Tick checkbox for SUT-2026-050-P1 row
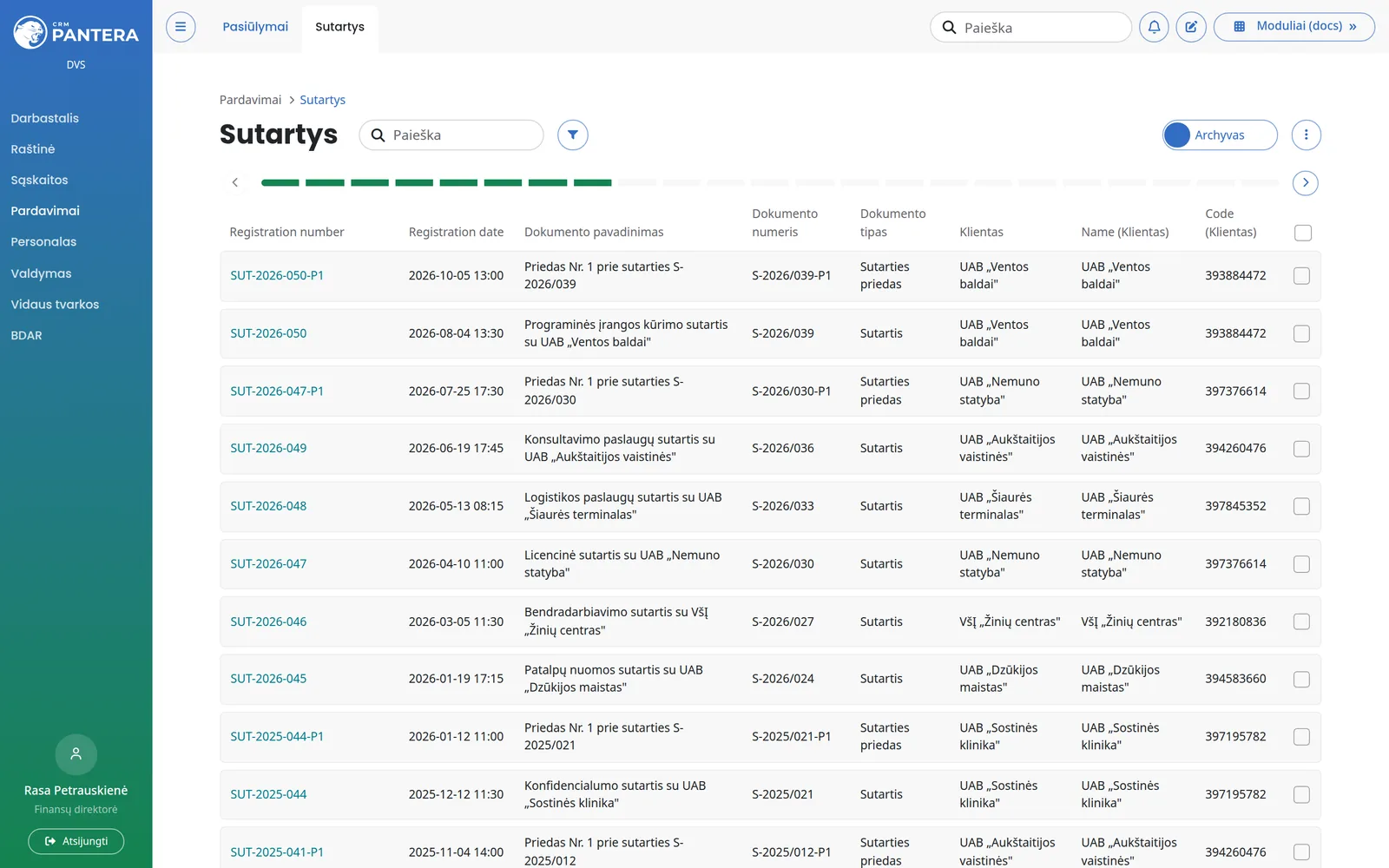Screen dimensions: 1389x868 pos(1301,276)
